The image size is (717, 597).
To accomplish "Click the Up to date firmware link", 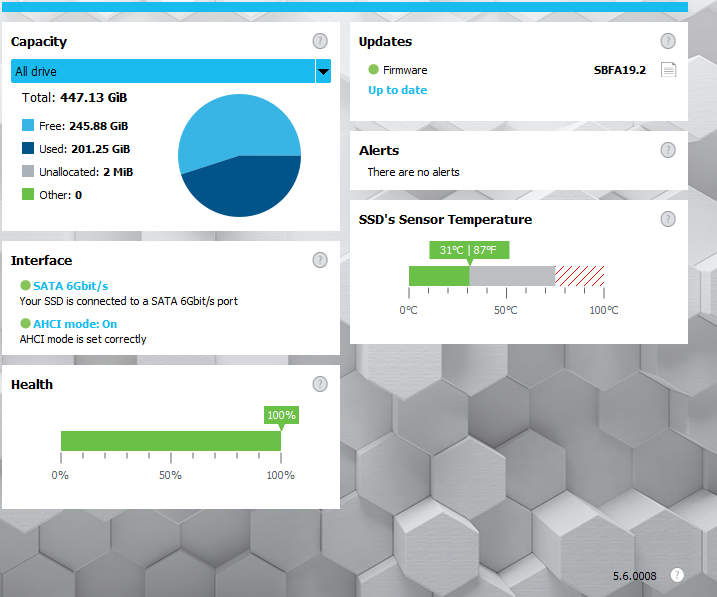I will point(397,90).
